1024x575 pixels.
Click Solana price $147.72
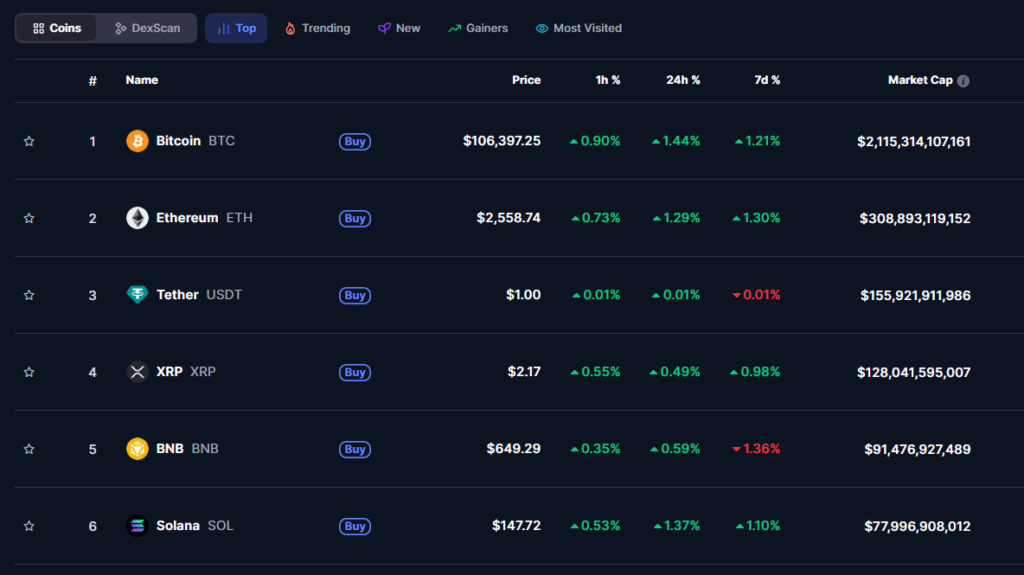(x=517, y=525)
